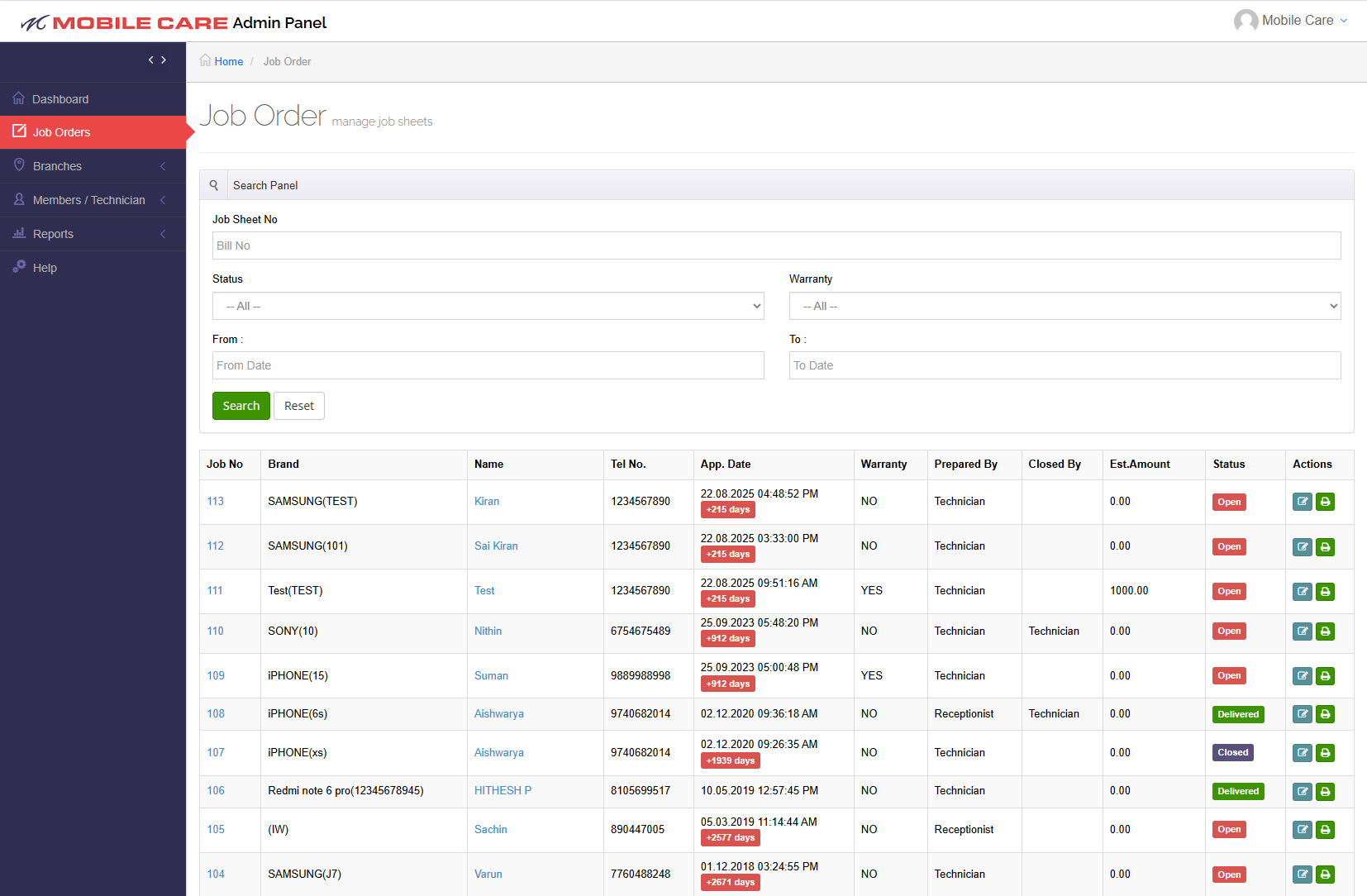Click the magnifier icon on the Search Panel
The height and width of the screenshot is (896, 1367).
point(214,184)
